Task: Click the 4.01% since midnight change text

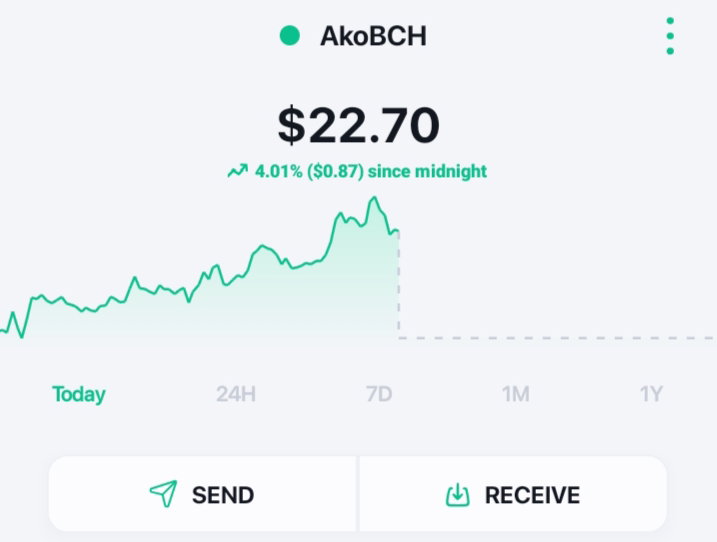Action: coord(371,172)
